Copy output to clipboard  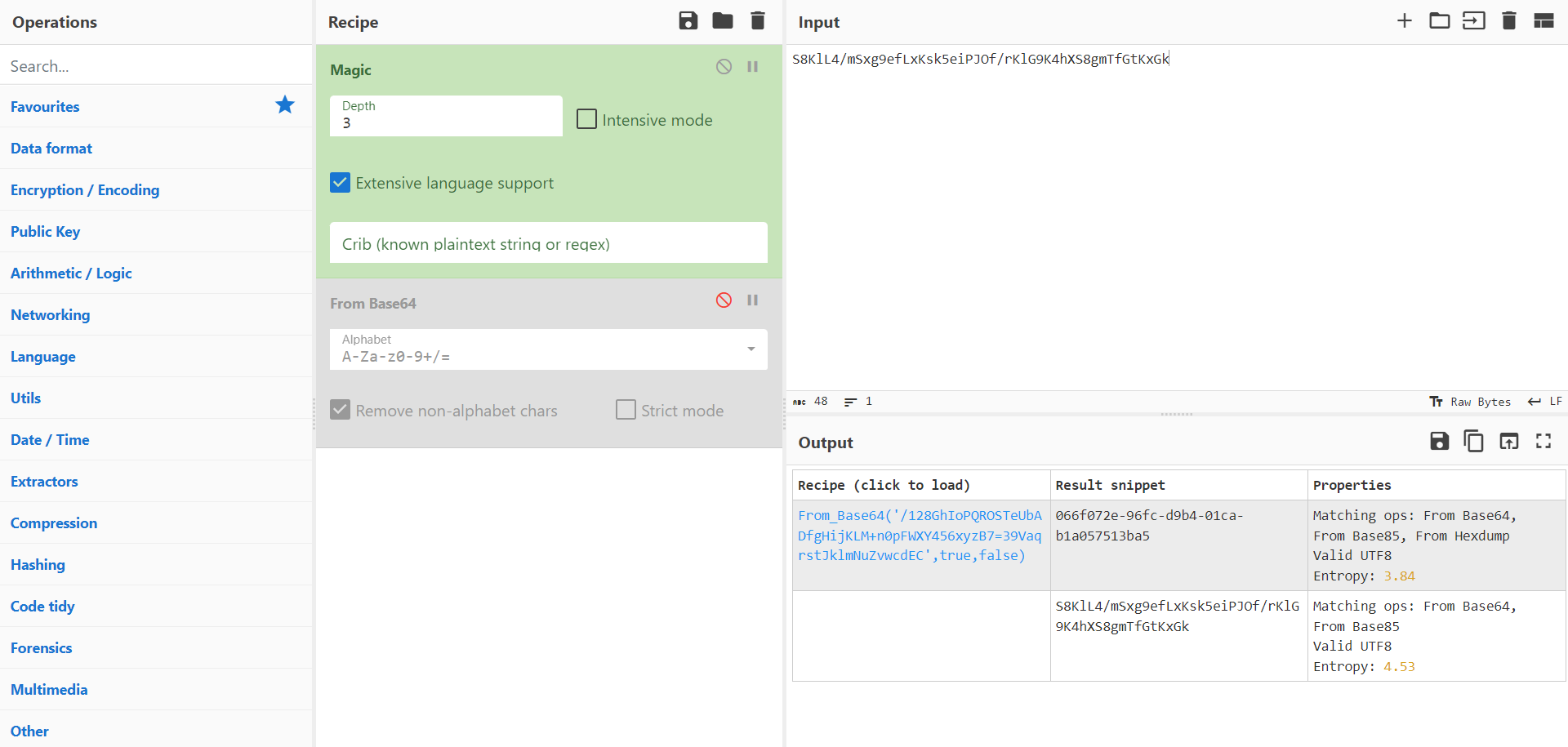1473,442
